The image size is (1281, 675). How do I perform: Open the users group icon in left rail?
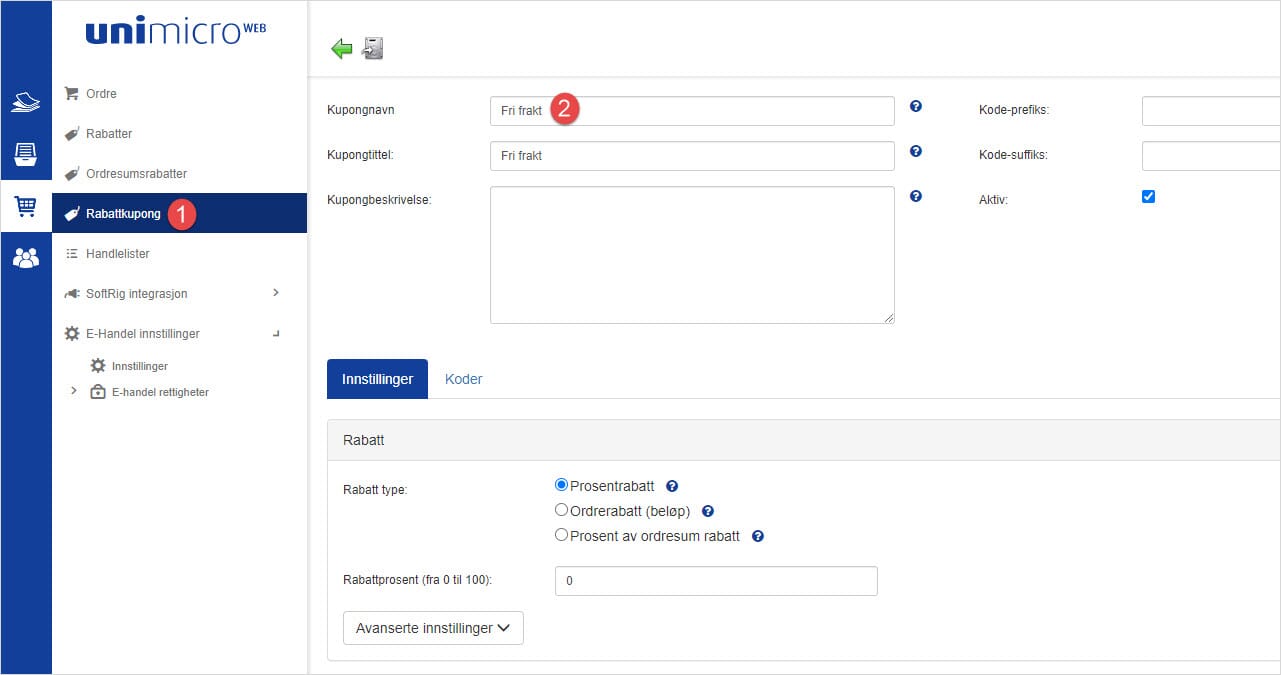(26, 259)
